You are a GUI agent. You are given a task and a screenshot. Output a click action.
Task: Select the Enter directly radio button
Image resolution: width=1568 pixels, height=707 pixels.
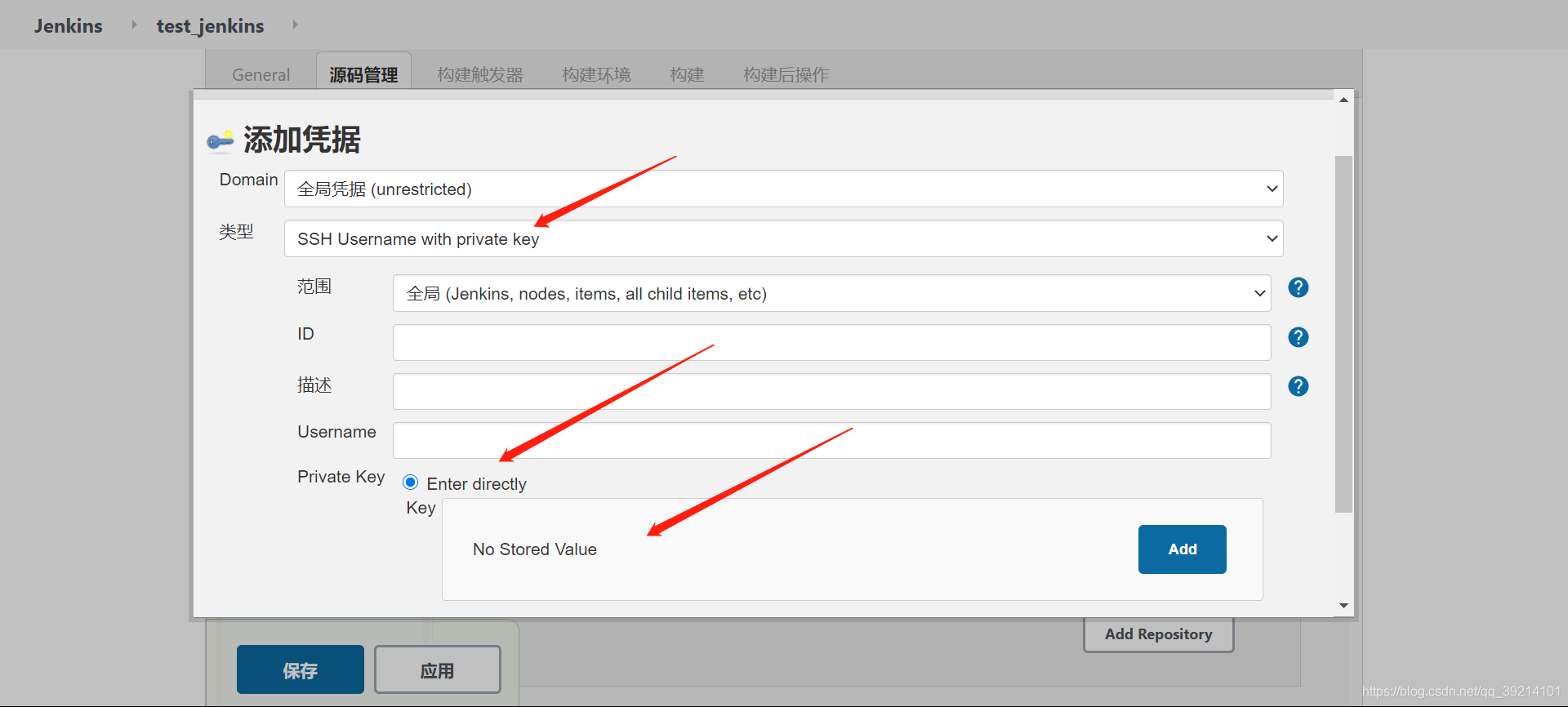[411, 482]
